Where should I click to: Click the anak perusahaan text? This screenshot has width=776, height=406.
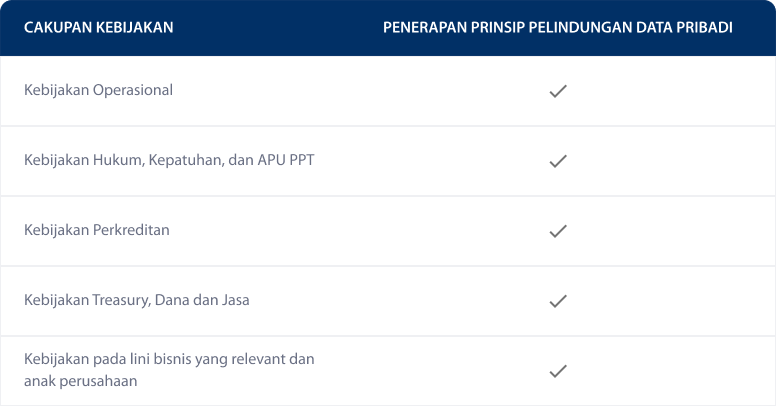tap(80, 382)
